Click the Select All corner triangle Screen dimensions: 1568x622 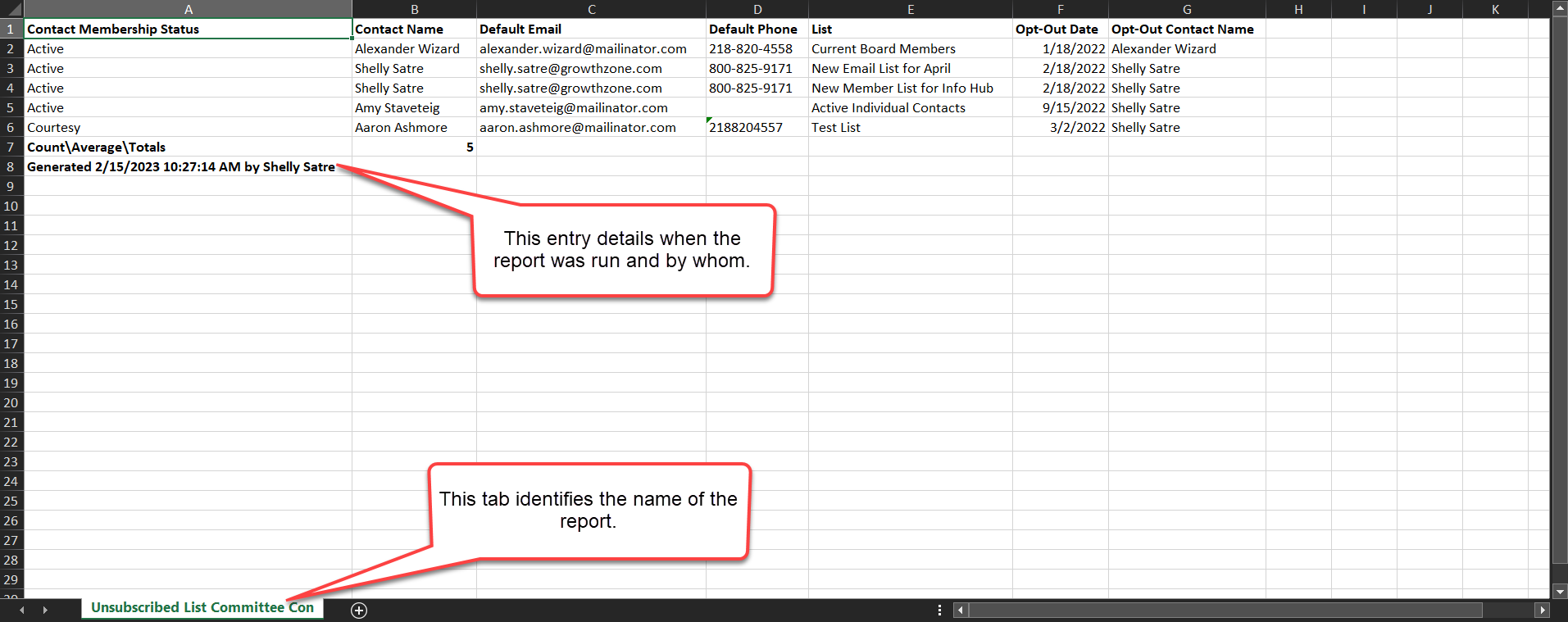coord(12,10)
